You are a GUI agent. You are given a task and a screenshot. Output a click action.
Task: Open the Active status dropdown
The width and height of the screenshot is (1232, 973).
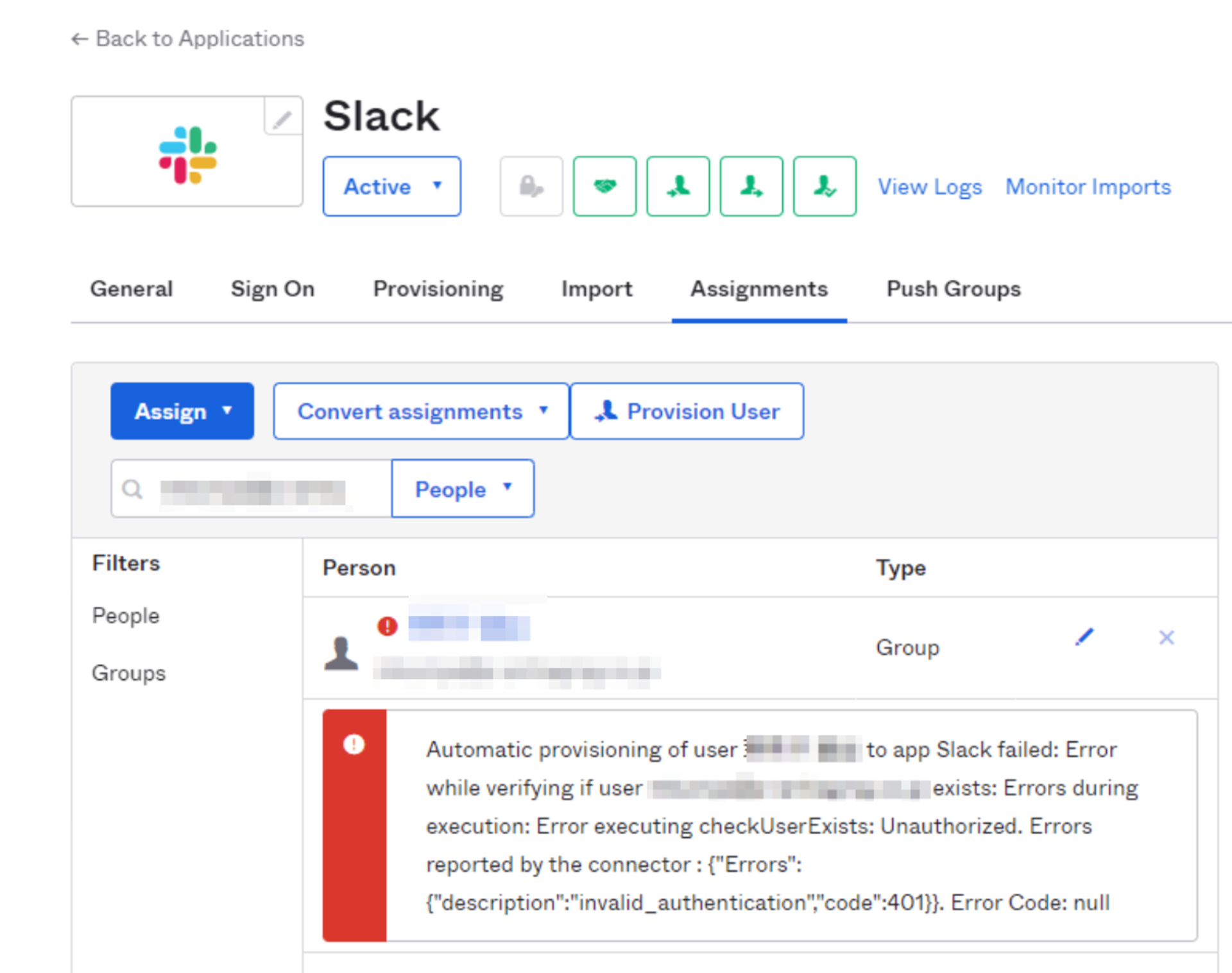pos(391,186)
